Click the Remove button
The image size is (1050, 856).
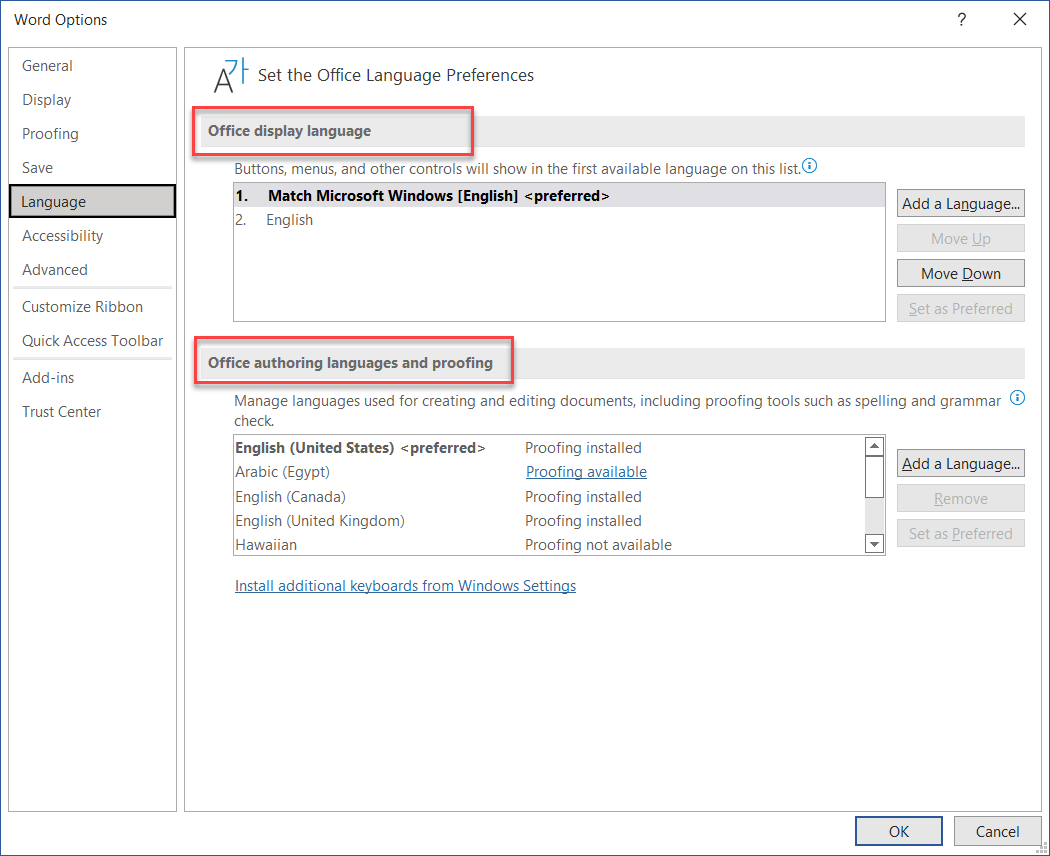960,498
